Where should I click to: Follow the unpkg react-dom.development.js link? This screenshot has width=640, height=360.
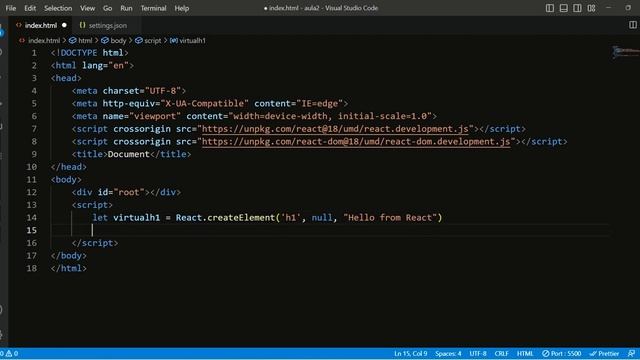click(x=356, y=142)
